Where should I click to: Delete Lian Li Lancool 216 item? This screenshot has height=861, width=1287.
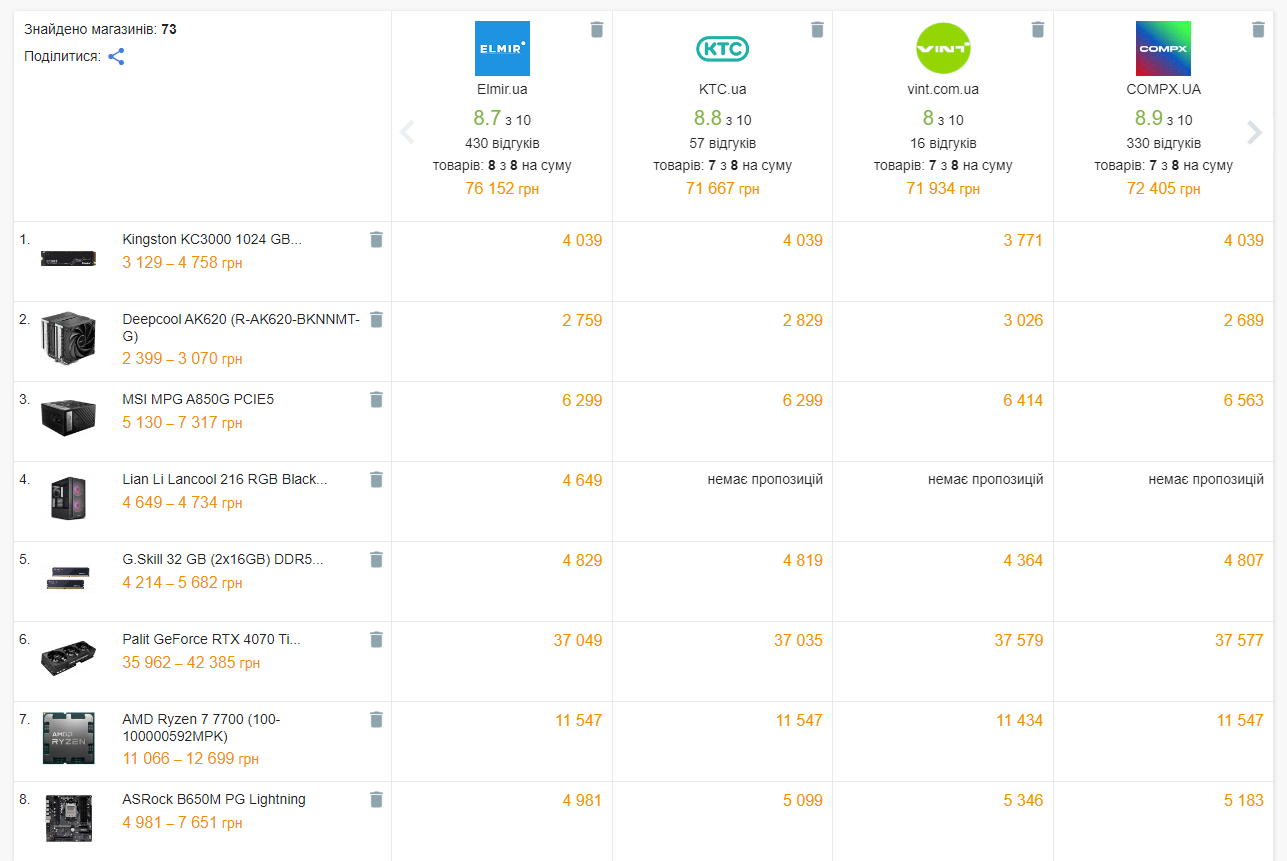point(376,479)
